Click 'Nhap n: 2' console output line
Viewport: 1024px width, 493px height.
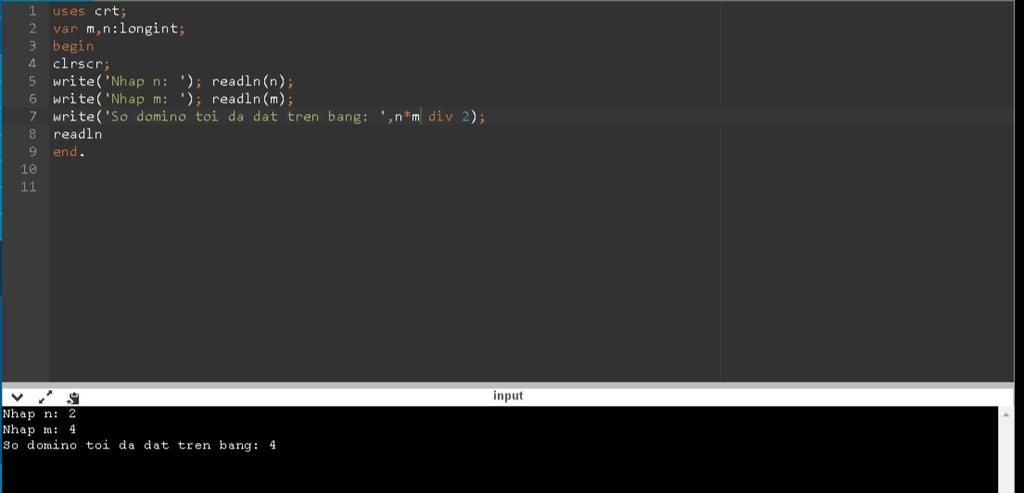pos(39,413)
